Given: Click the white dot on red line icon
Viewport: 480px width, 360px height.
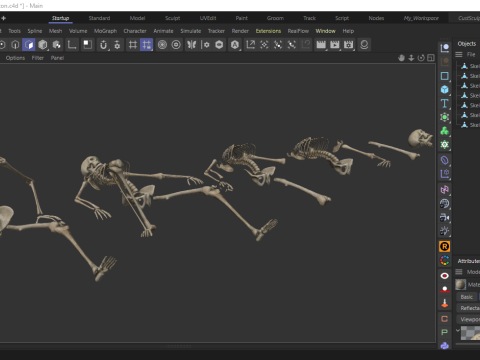Looking at the screenshot, I should 445,289.
